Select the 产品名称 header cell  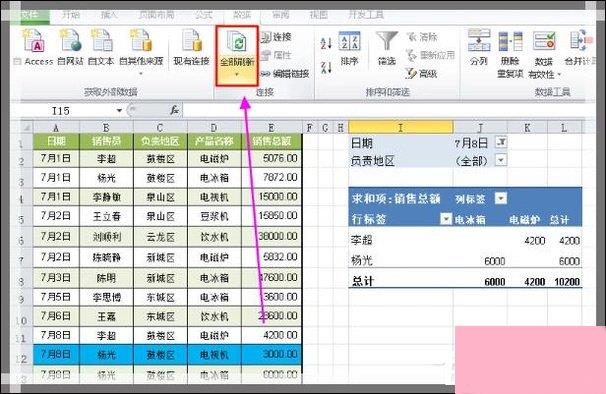[214, 141]
